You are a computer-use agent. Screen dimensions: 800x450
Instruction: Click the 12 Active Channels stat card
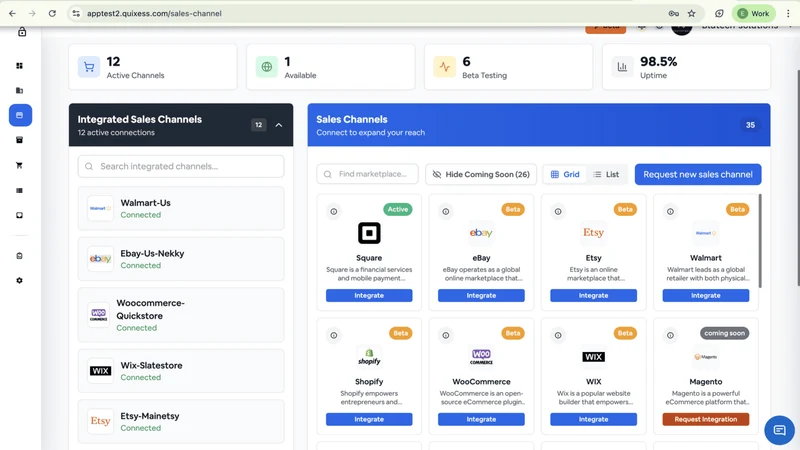click(x=153, y=67)
